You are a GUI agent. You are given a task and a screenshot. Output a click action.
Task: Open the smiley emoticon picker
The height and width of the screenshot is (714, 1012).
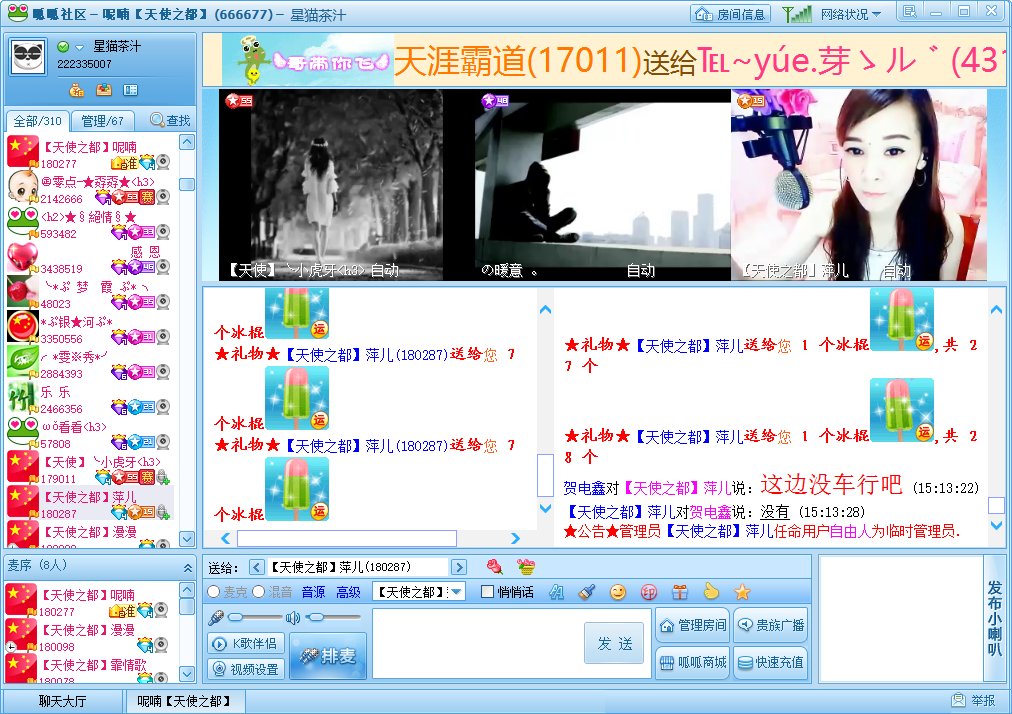click(619, 591)
